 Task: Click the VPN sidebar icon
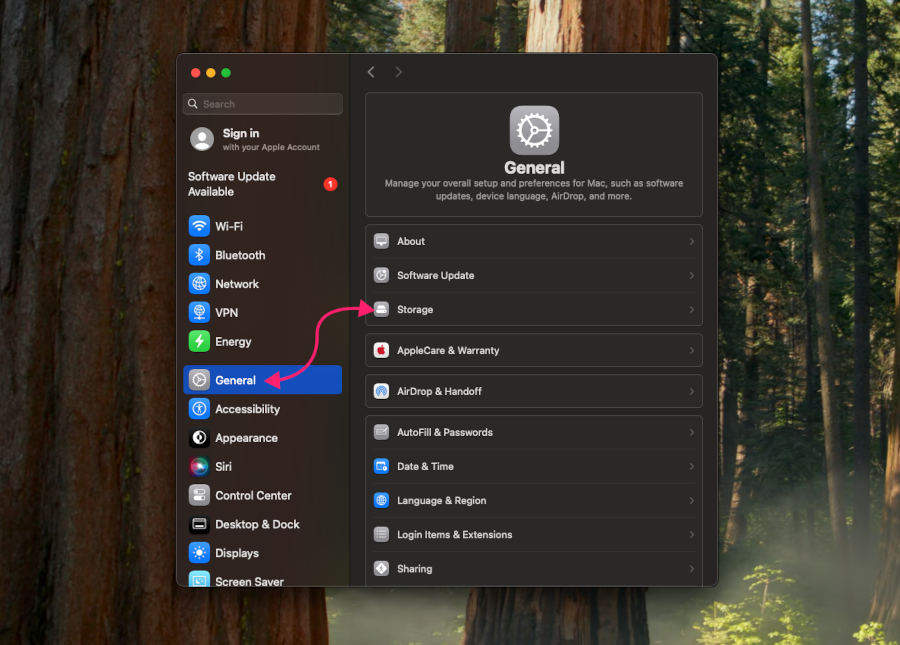199,312
